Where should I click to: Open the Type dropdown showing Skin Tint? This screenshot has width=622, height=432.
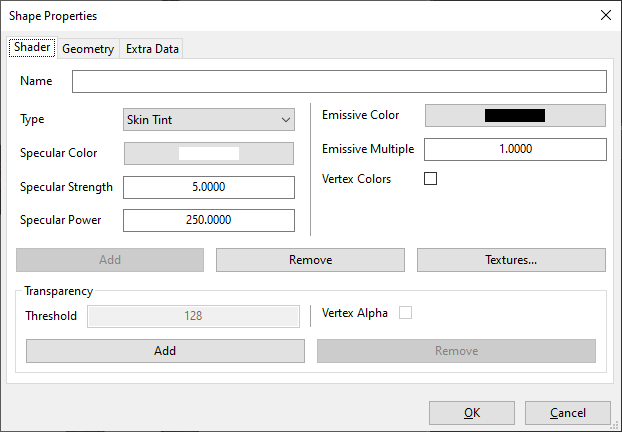tap(209, 119)
